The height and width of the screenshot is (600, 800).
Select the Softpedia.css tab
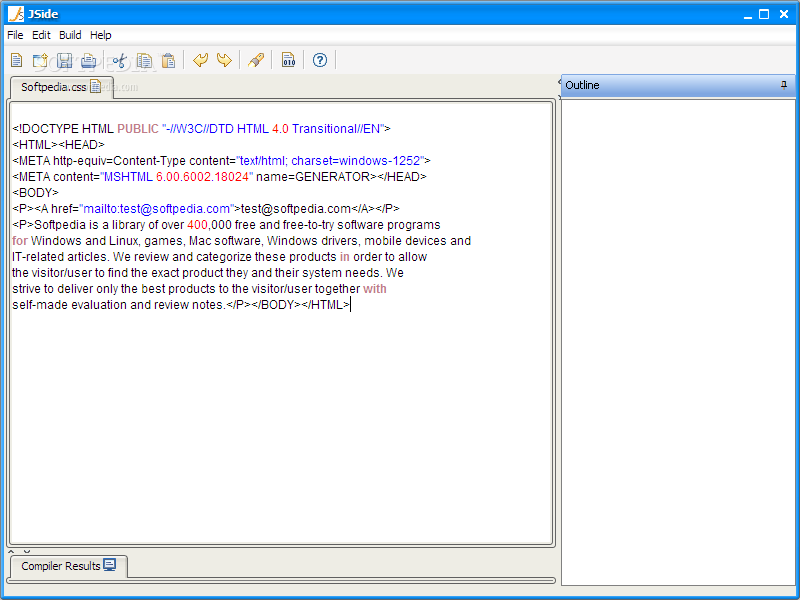[x=61, y=87]
